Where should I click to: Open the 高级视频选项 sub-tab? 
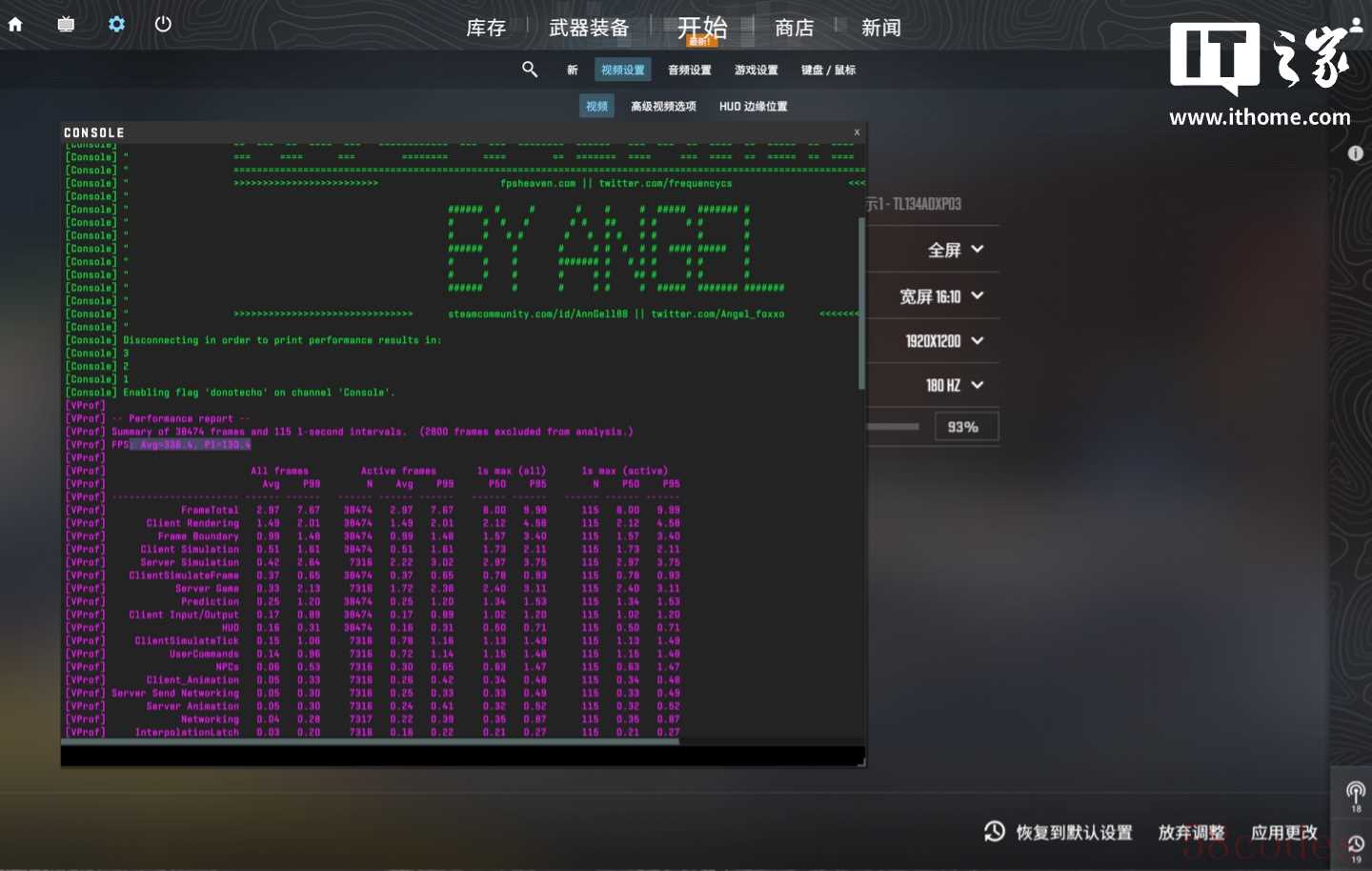663,106
